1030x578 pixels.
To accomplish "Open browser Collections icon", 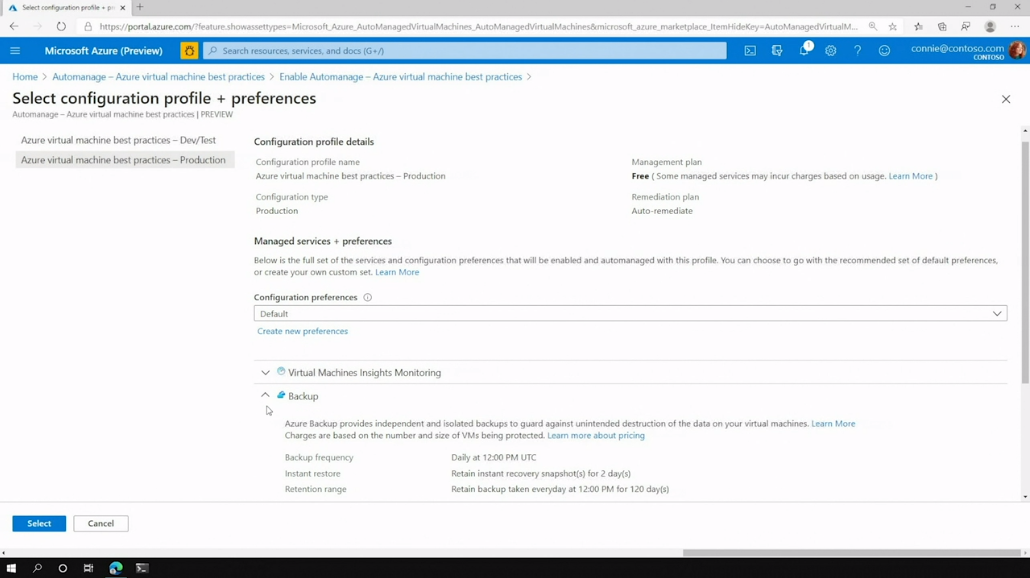I will tap(942, 26).
